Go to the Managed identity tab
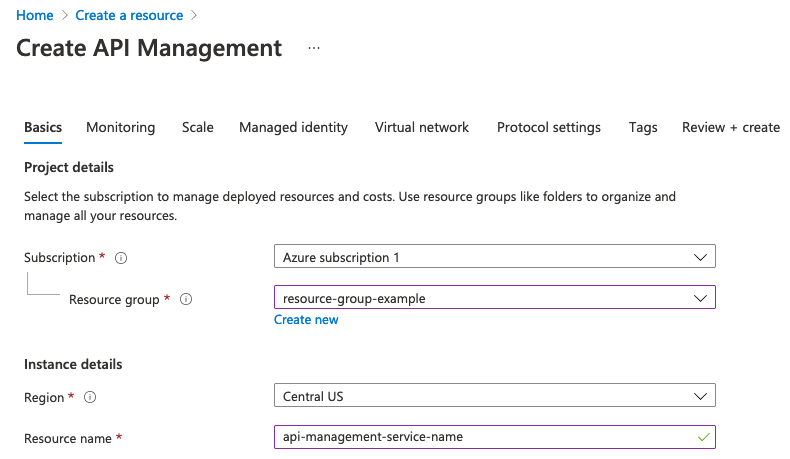 (x=293, y=127)
